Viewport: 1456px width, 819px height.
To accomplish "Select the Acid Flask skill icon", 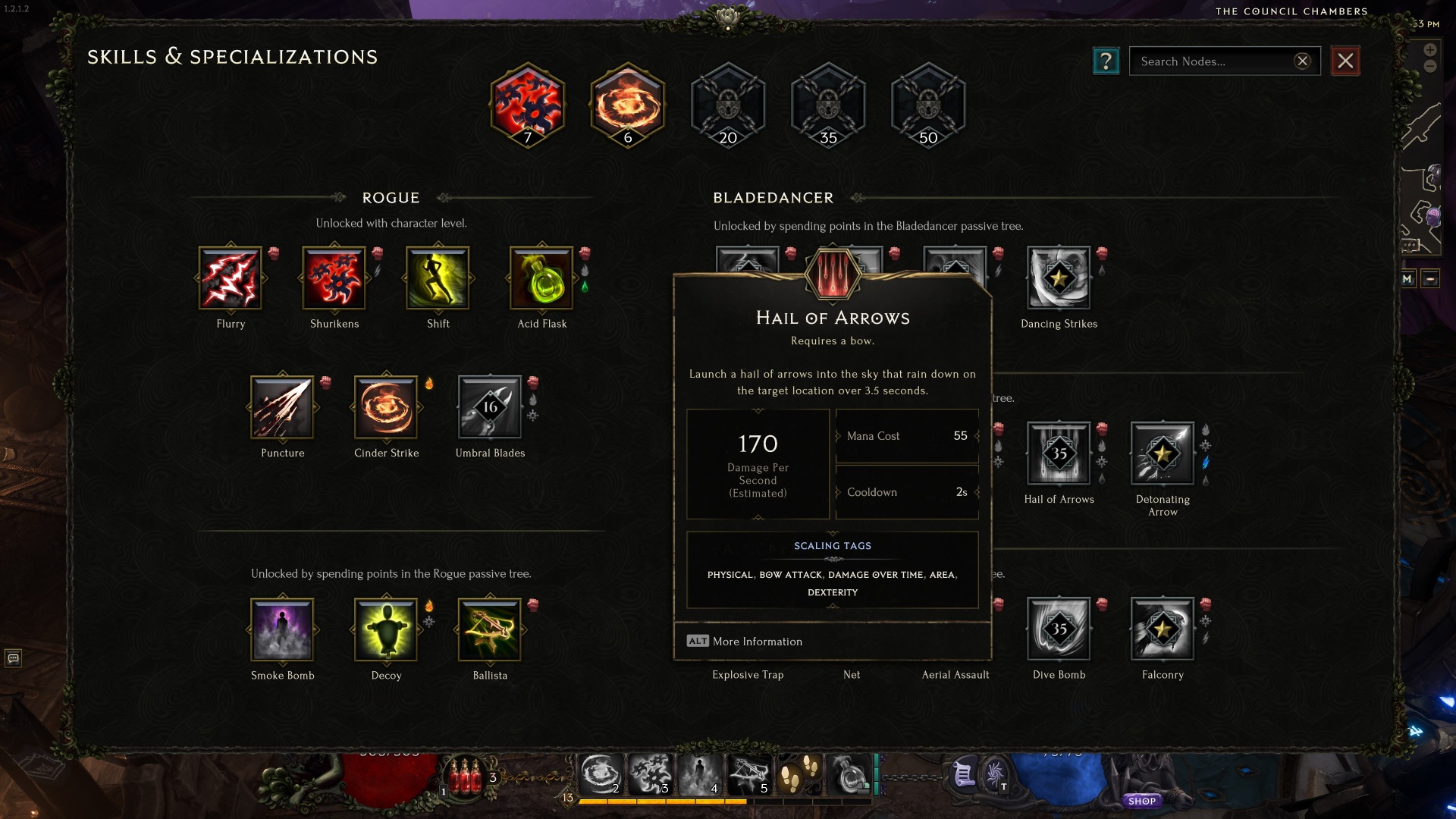I will coord(541,278).
